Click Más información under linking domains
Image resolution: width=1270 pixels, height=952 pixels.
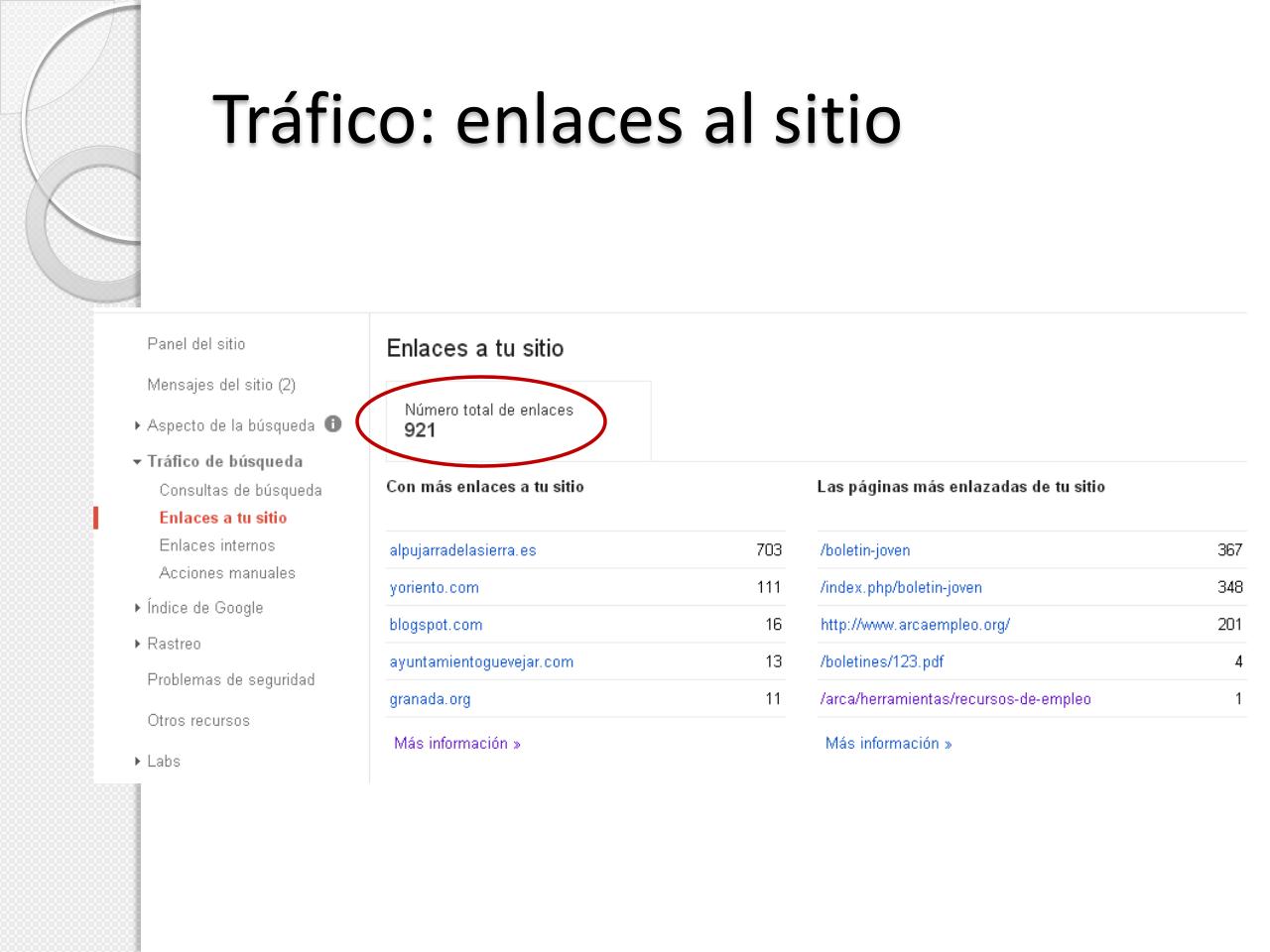pos(456,744)
